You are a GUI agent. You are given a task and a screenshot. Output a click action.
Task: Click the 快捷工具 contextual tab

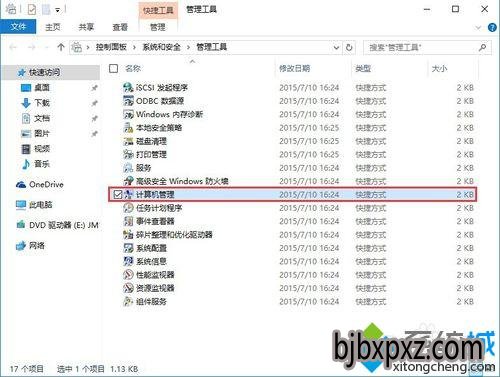click(158, 10)
